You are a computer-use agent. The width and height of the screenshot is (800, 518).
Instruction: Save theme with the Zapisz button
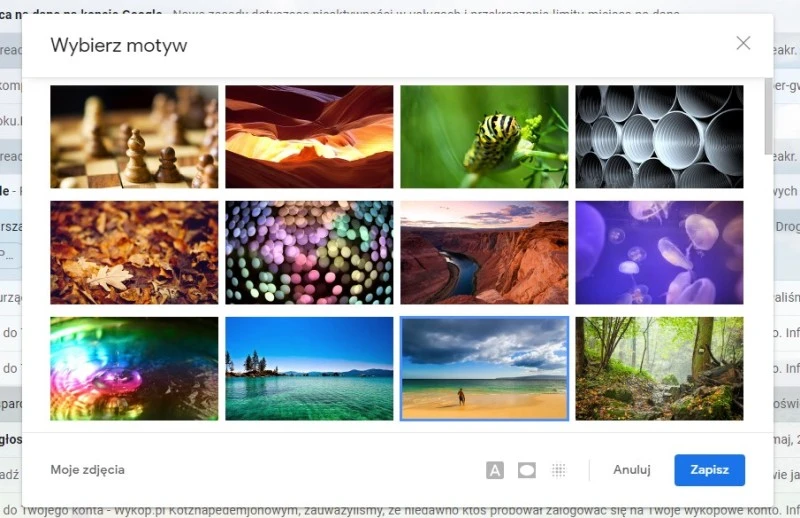(x=709, y=470)
